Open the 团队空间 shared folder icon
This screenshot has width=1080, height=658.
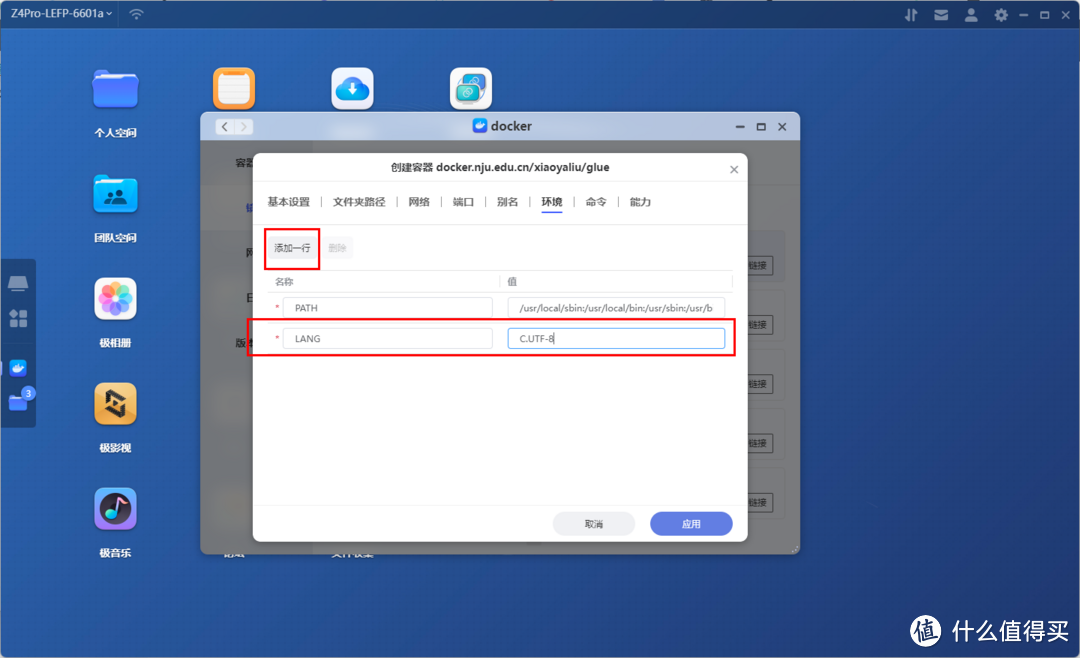(115, 194)
